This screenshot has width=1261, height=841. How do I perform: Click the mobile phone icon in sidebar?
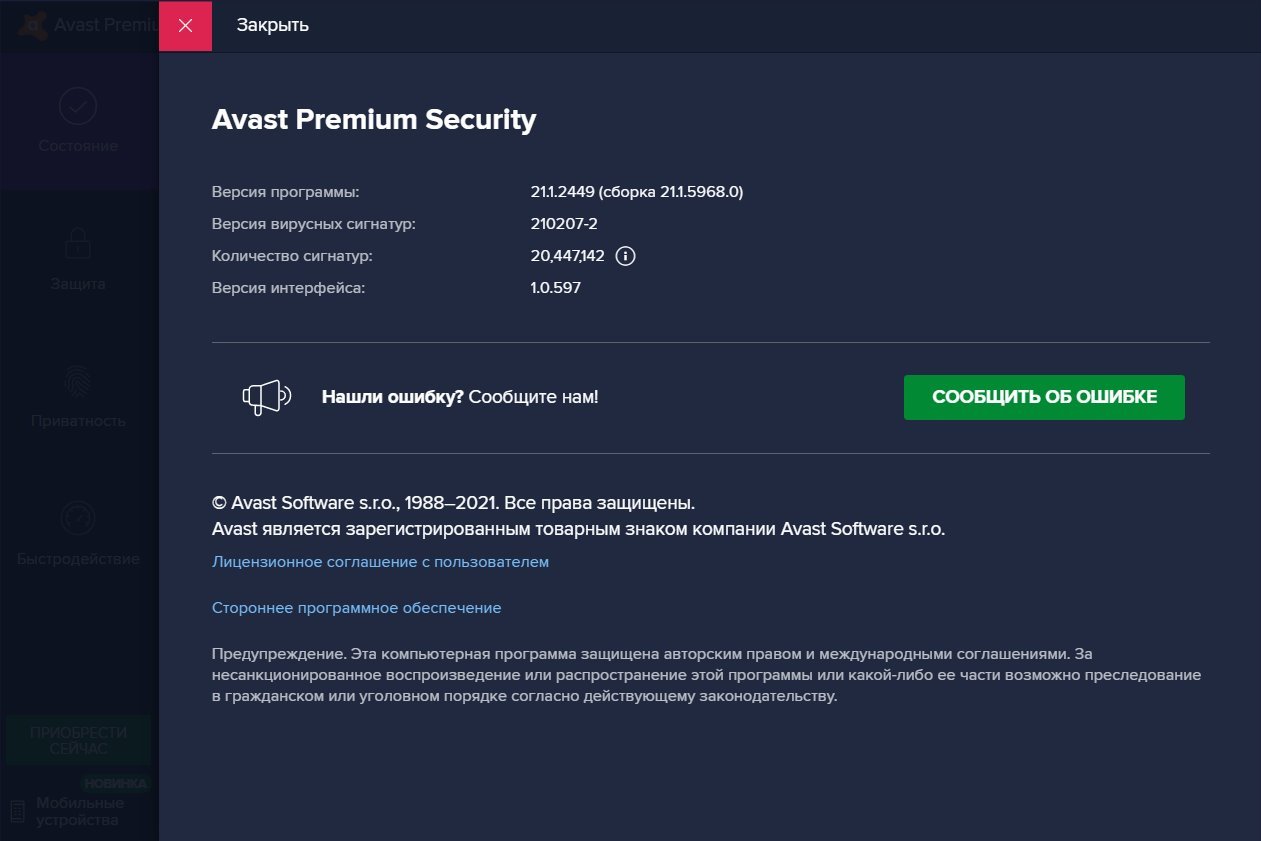17,811
